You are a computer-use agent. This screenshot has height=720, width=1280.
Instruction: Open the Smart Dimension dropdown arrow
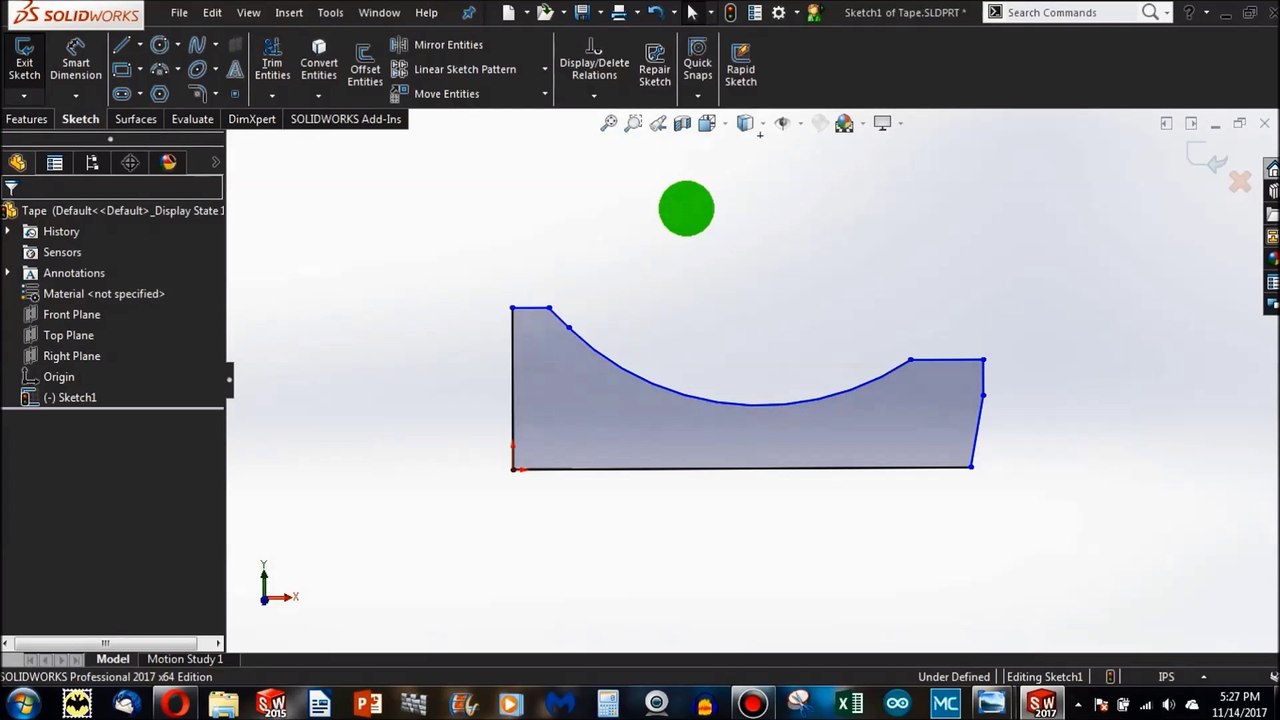click(x=76, y=96)
